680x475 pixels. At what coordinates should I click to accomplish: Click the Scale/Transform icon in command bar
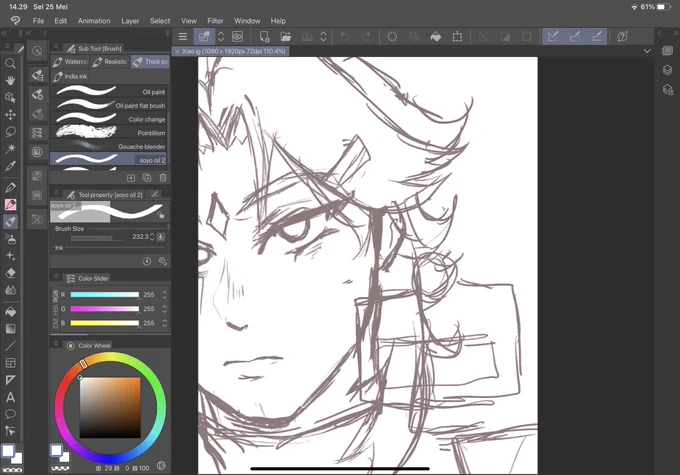[457, 36]
